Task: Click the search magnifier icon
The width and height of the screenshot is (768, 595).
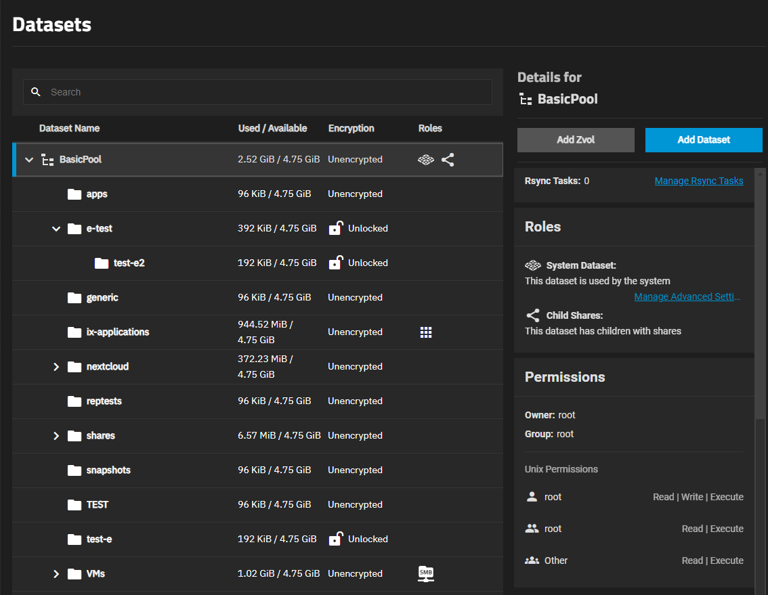Action: (36, 92)
